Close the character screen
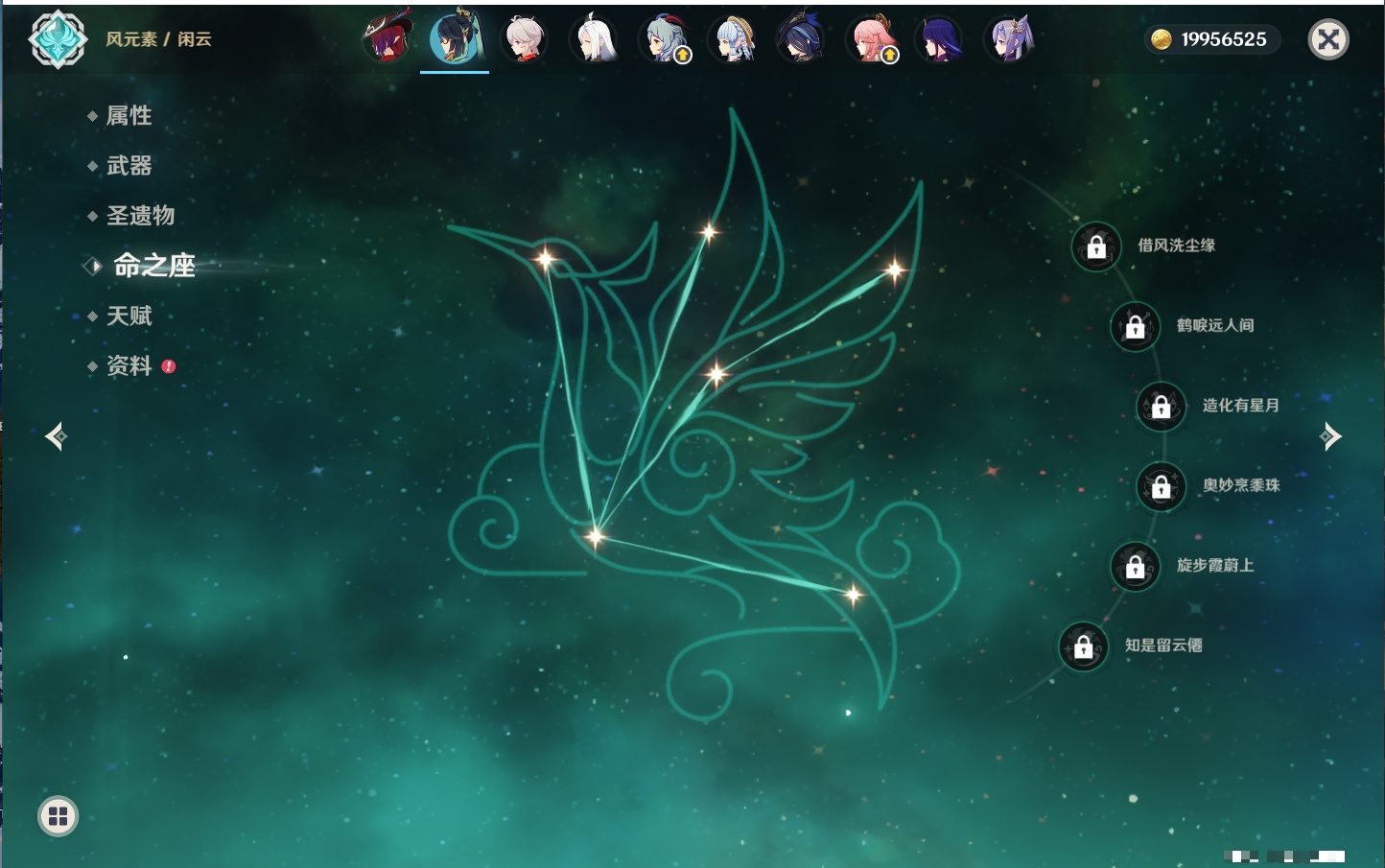1385x868 pixels. pos(1328,39)
